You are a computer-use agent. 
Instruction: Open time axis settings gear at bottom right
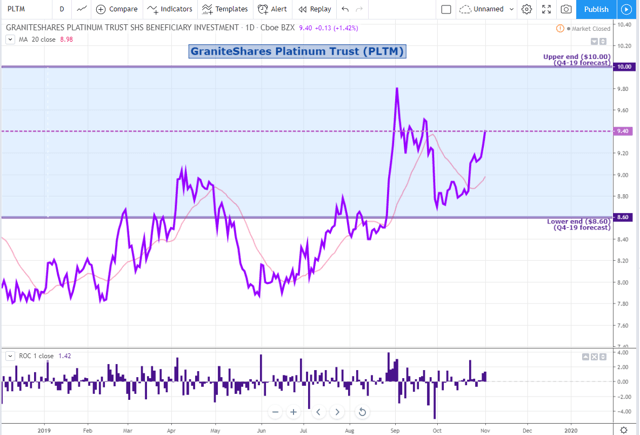[x=624, y=430]
